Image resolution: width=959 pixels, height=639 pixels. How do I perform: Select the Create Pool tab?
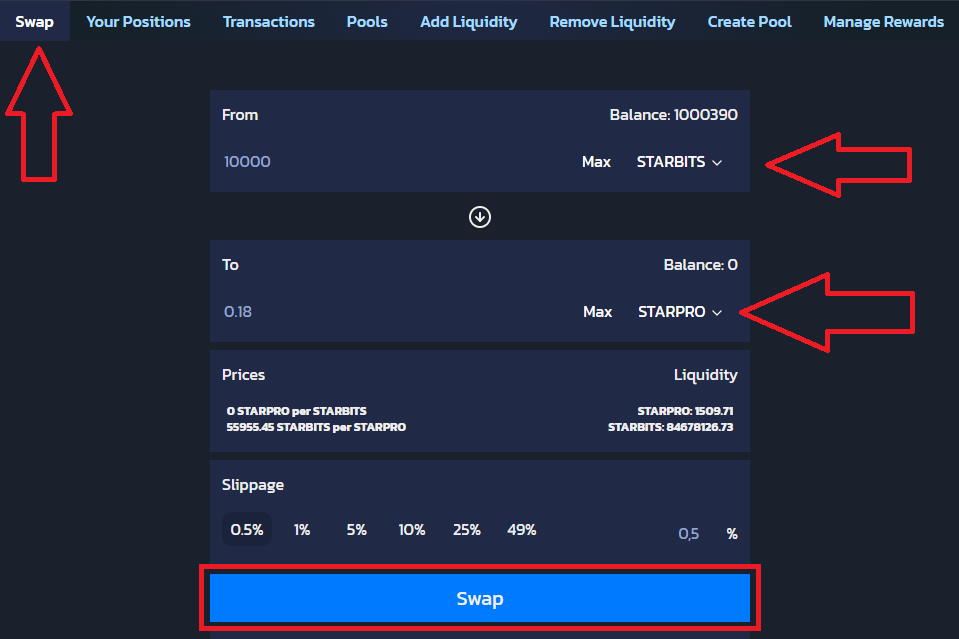pyautogui.click(x=749, y=21)
